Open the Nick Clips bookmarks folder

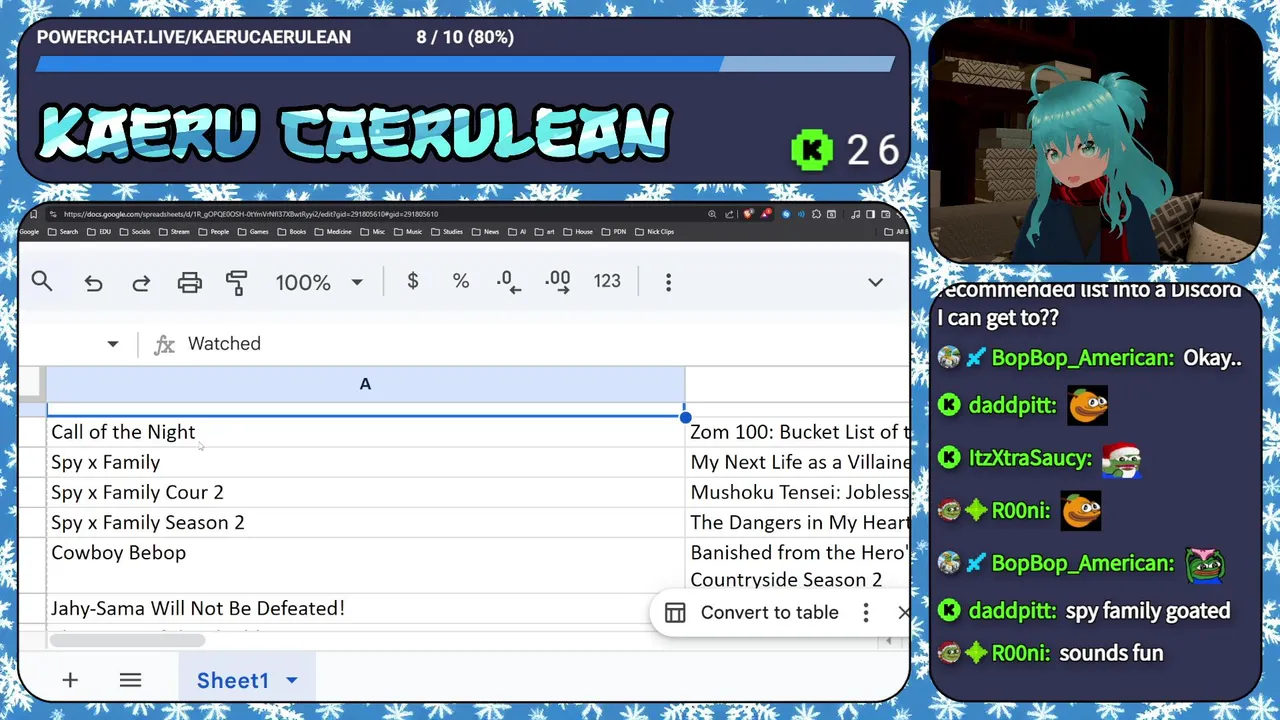coord(655,232)
